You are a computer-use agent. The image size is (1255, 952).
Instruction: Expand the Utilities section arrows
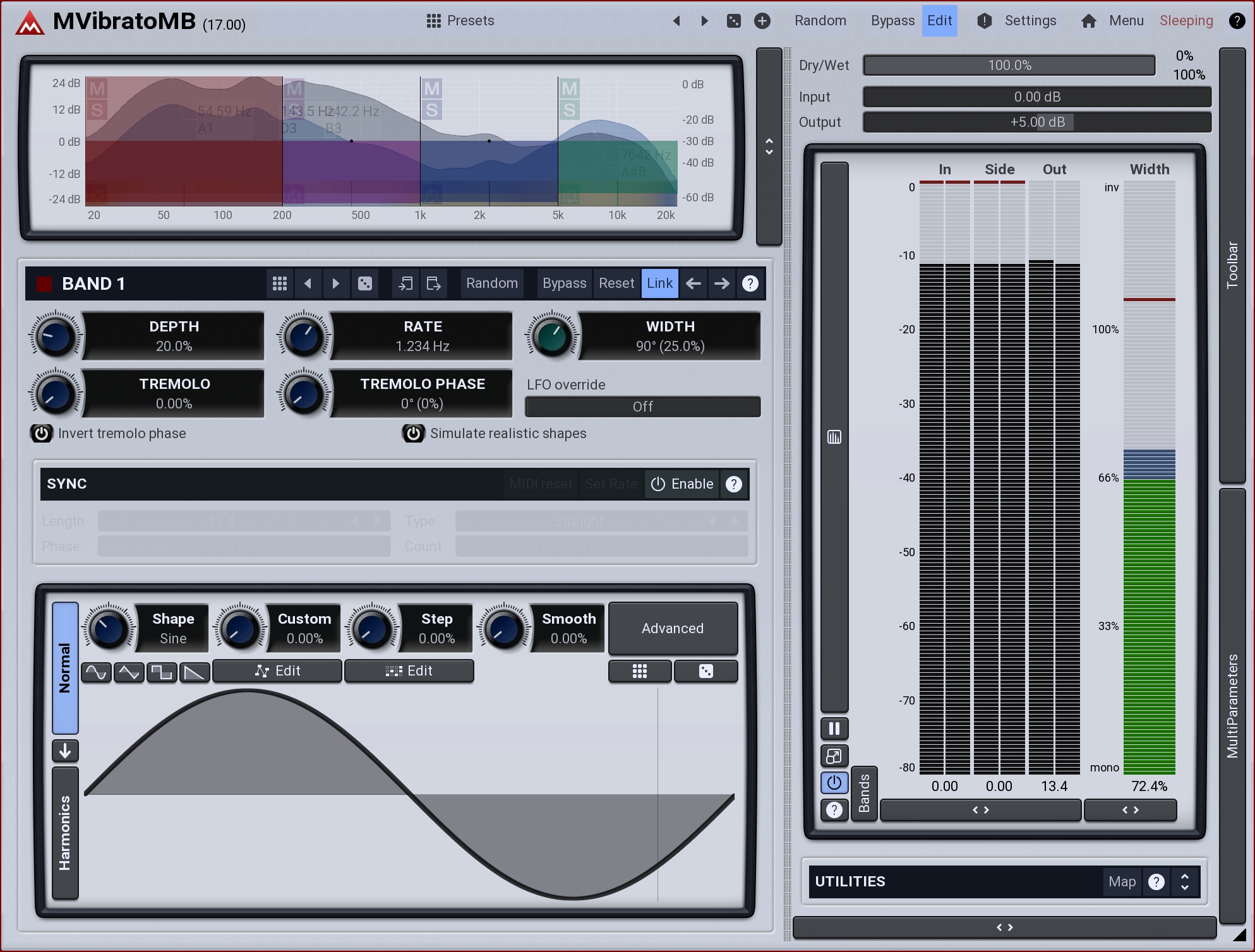(x=1185, y=882)
